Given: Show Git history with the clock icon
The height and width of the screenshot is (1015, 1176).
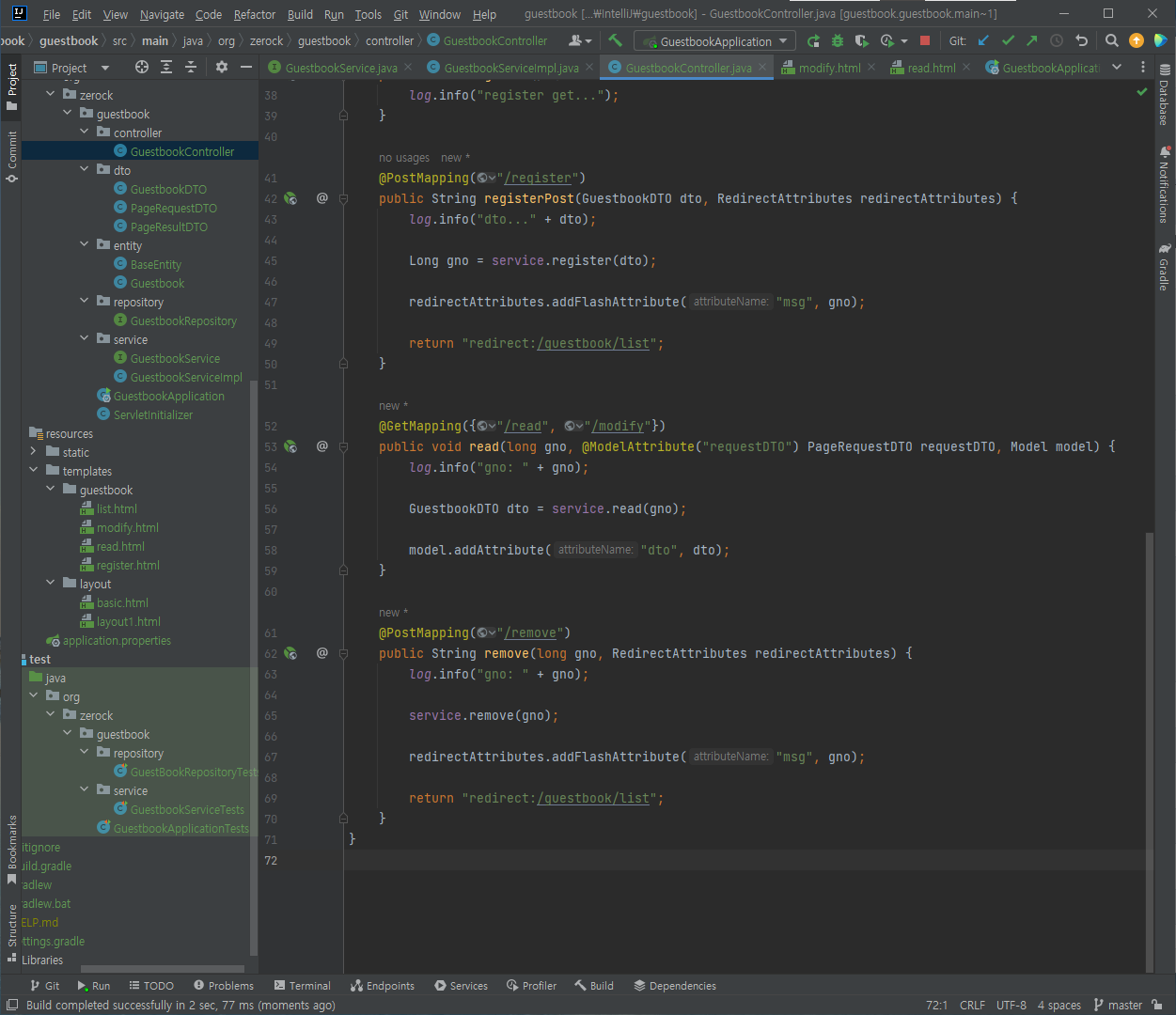Looking at the screenshot, I should click(x=1057, y=40).
